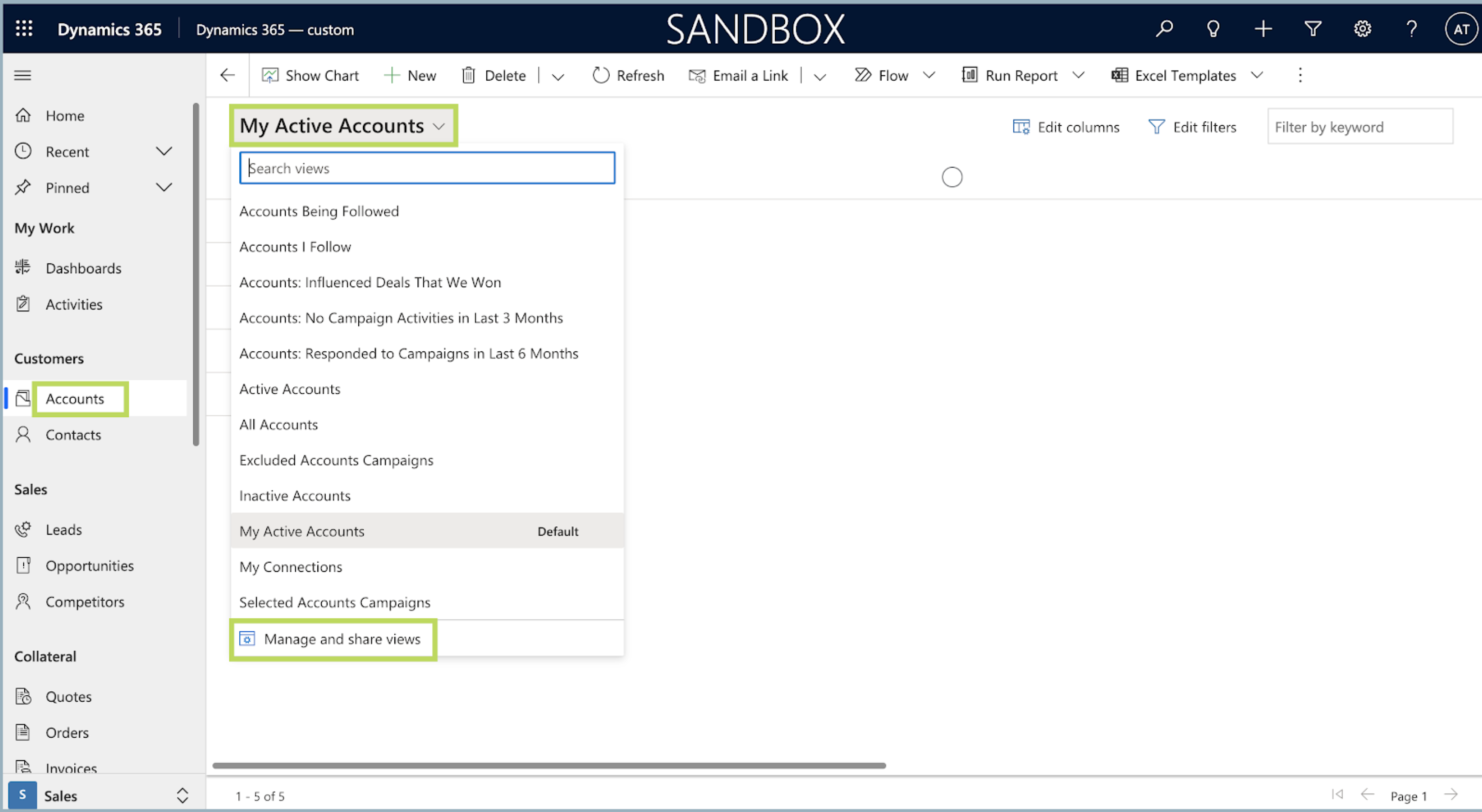This screenshot has width=1482, height=812.
Task: Open the app launcher waffle icon
Action: pyautogui.click(x=24, y=29)
